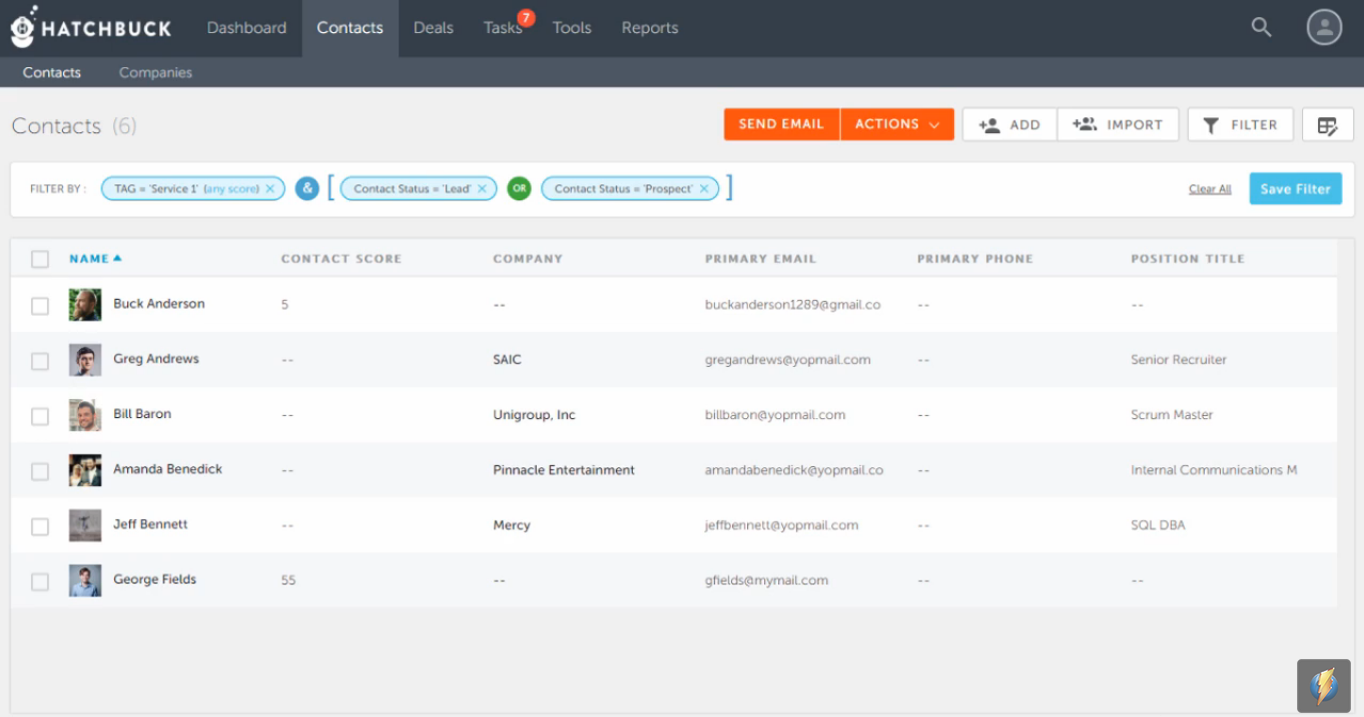Open the Filter options button

[x=1240, y=125]
